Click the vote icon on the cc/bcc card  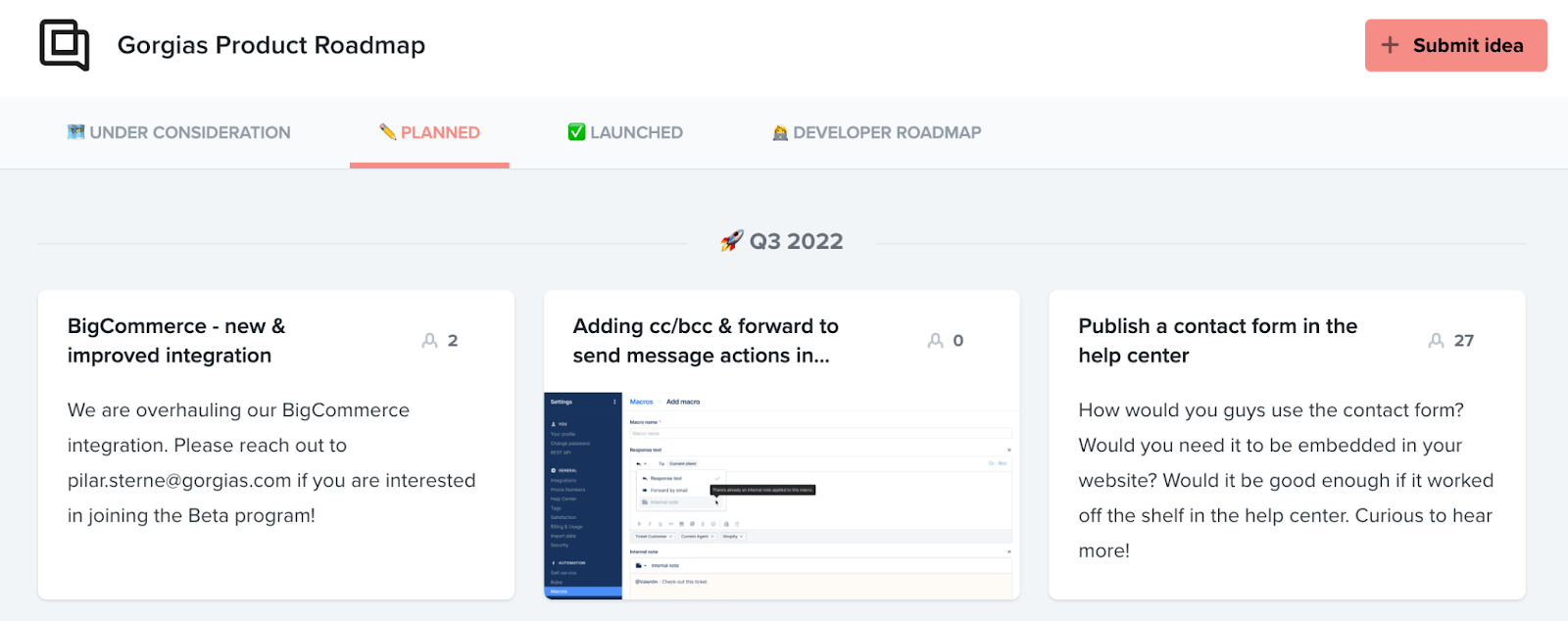click(x=936, y=341)
